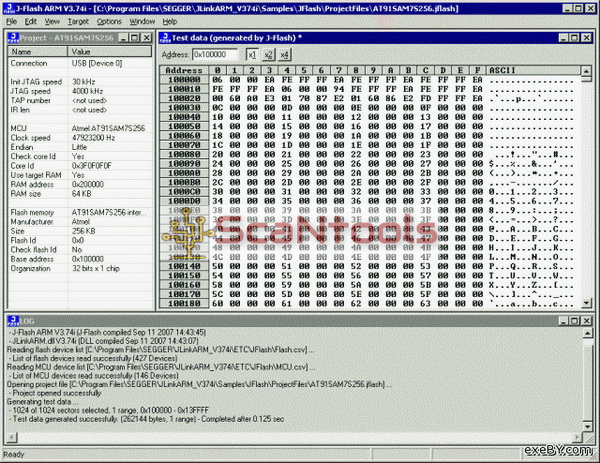Open the View menu
The height and width of the screenshot is (463, 600).
click(52, 21)
